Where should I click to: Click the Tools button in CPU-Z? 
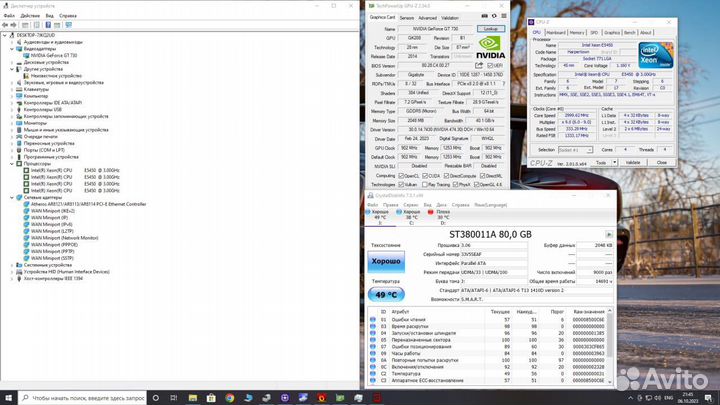(601, 163)
